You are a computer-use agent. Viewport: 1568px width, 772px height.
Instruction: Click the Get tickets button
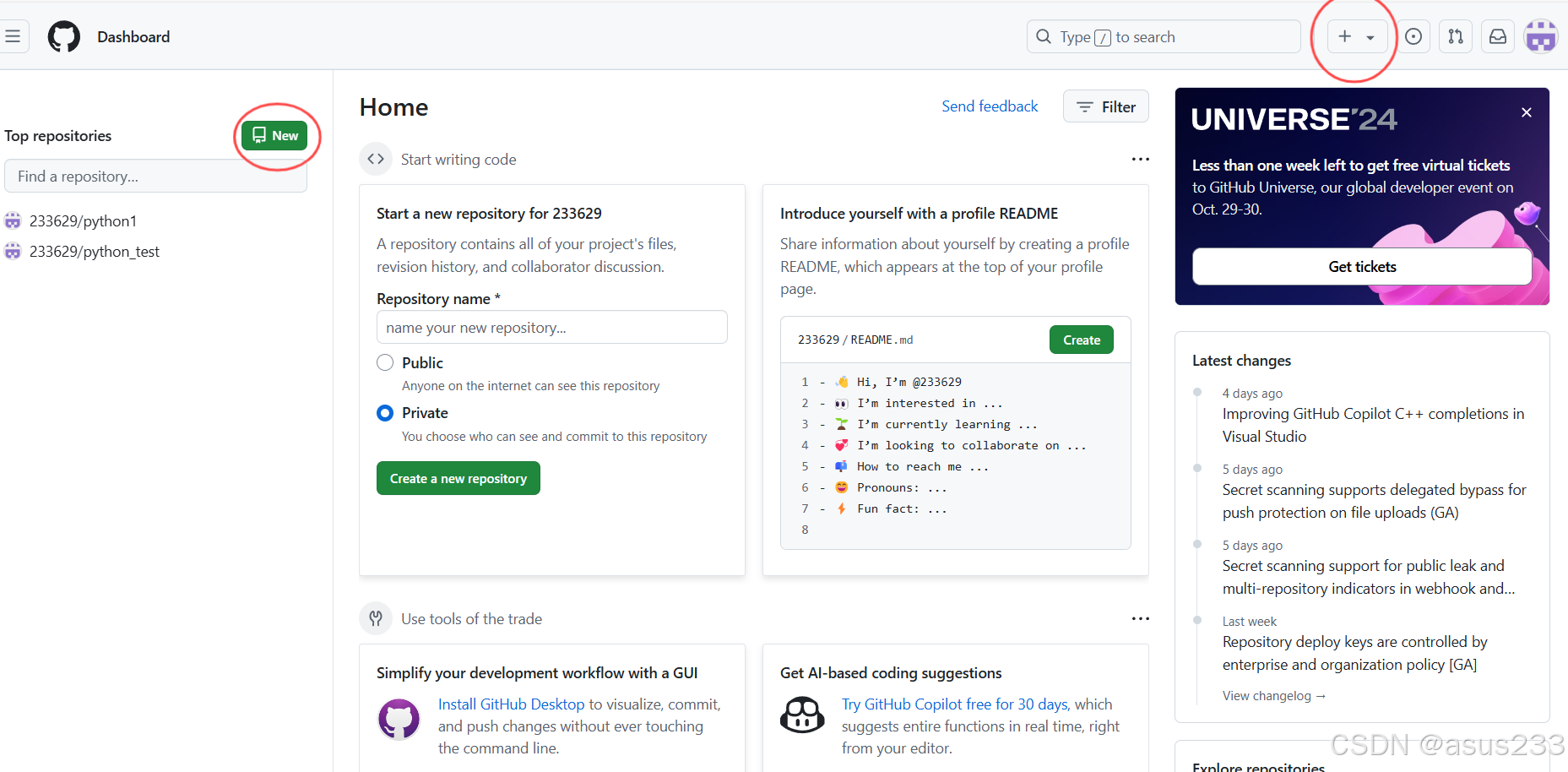1362,266
